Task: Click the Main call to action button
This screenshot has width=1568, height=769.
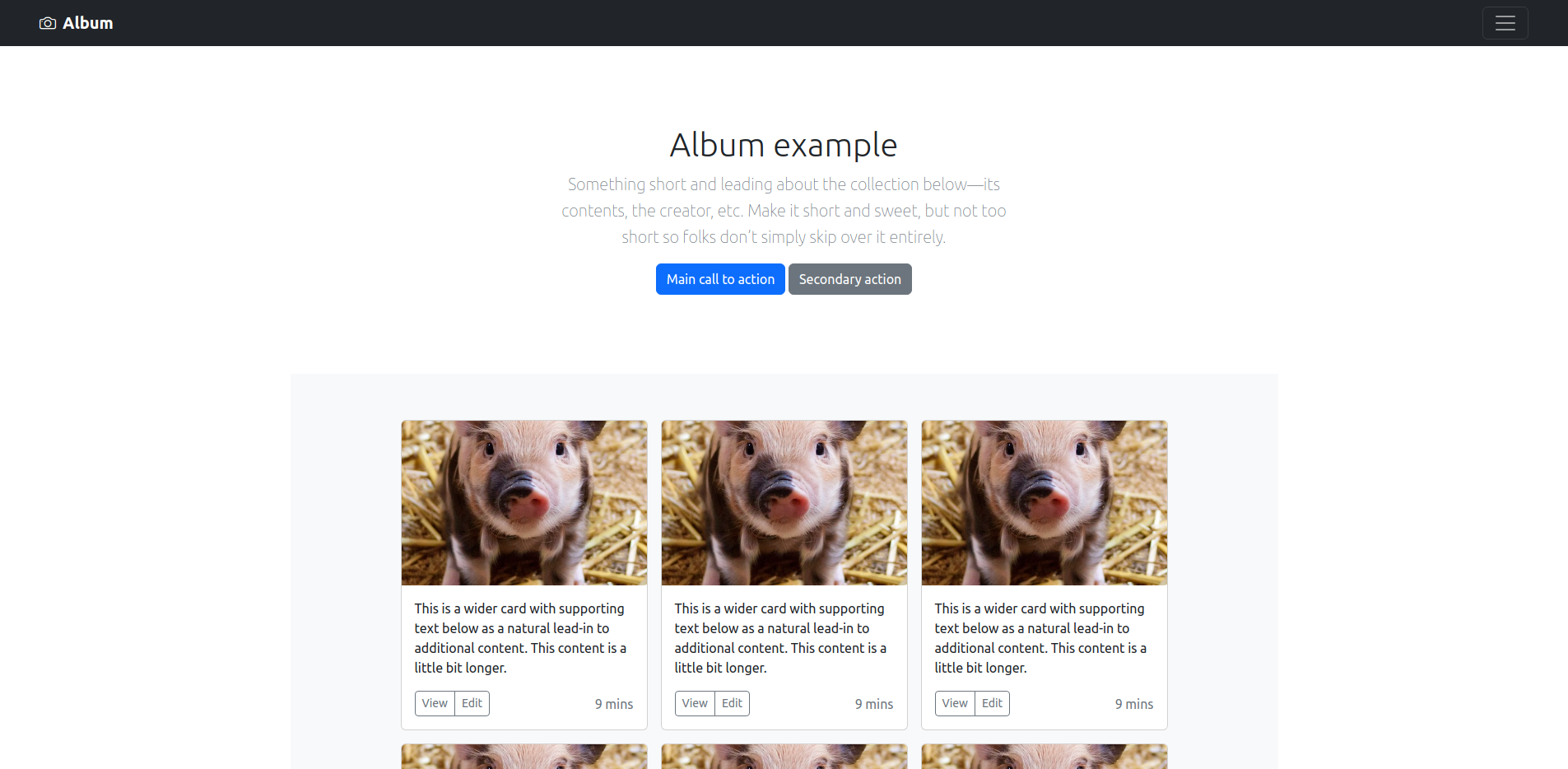Action: click(x=720, y=279)
